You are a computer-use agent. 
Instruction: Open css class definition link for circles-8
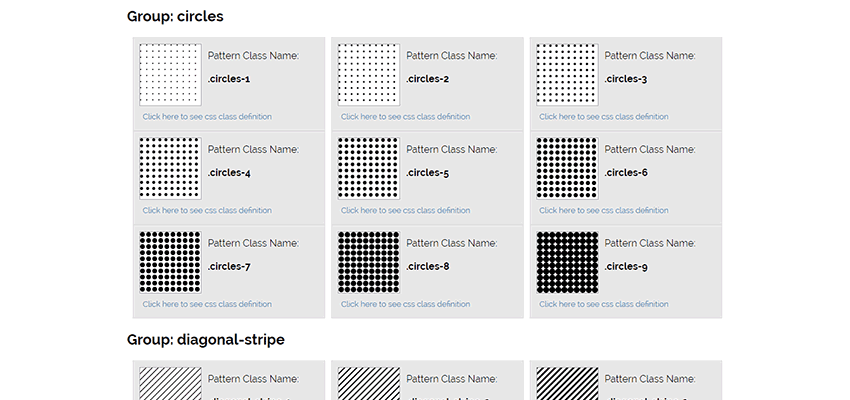405,304
